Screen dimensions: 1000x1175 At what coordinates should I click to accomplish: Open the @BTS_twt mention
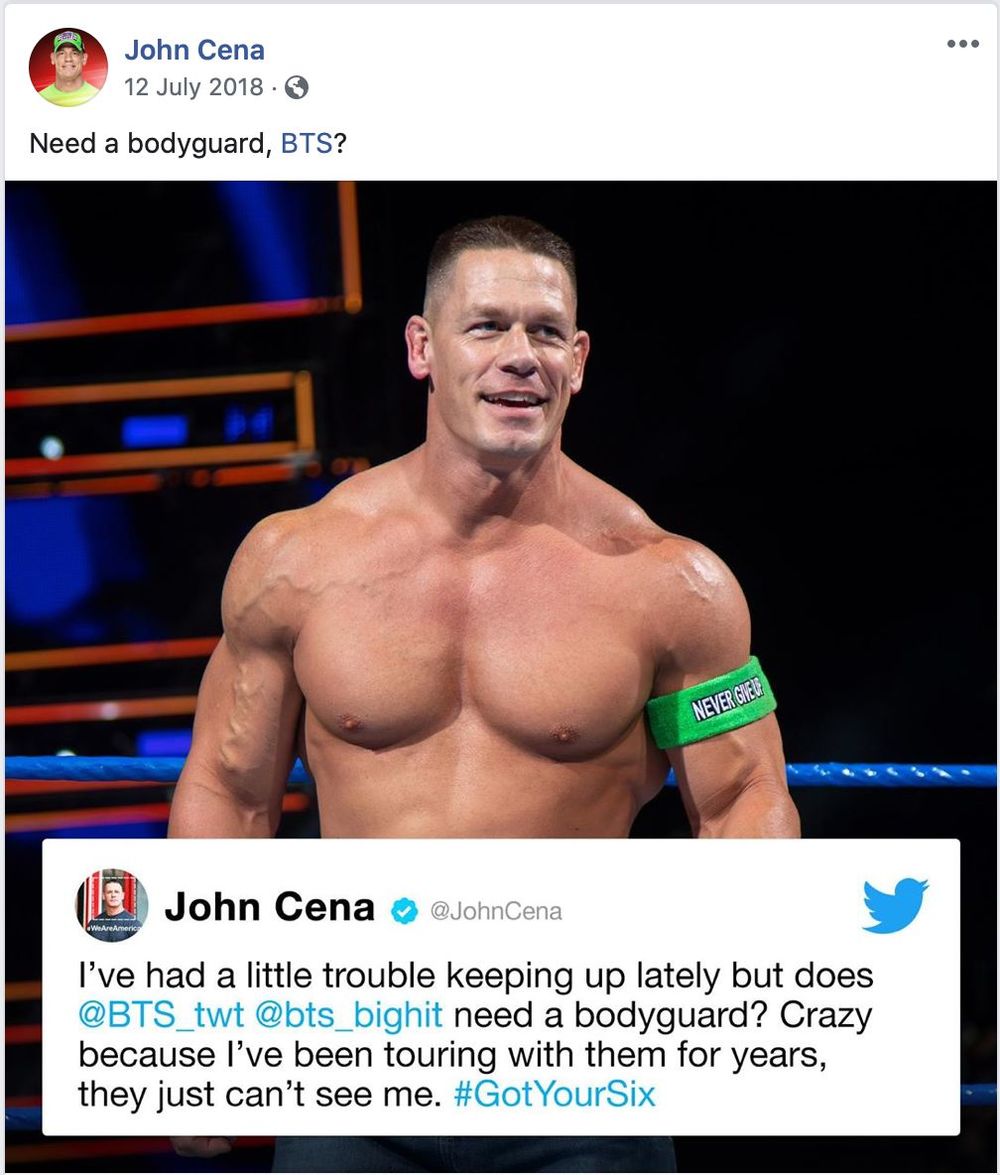pos(161,1015)
